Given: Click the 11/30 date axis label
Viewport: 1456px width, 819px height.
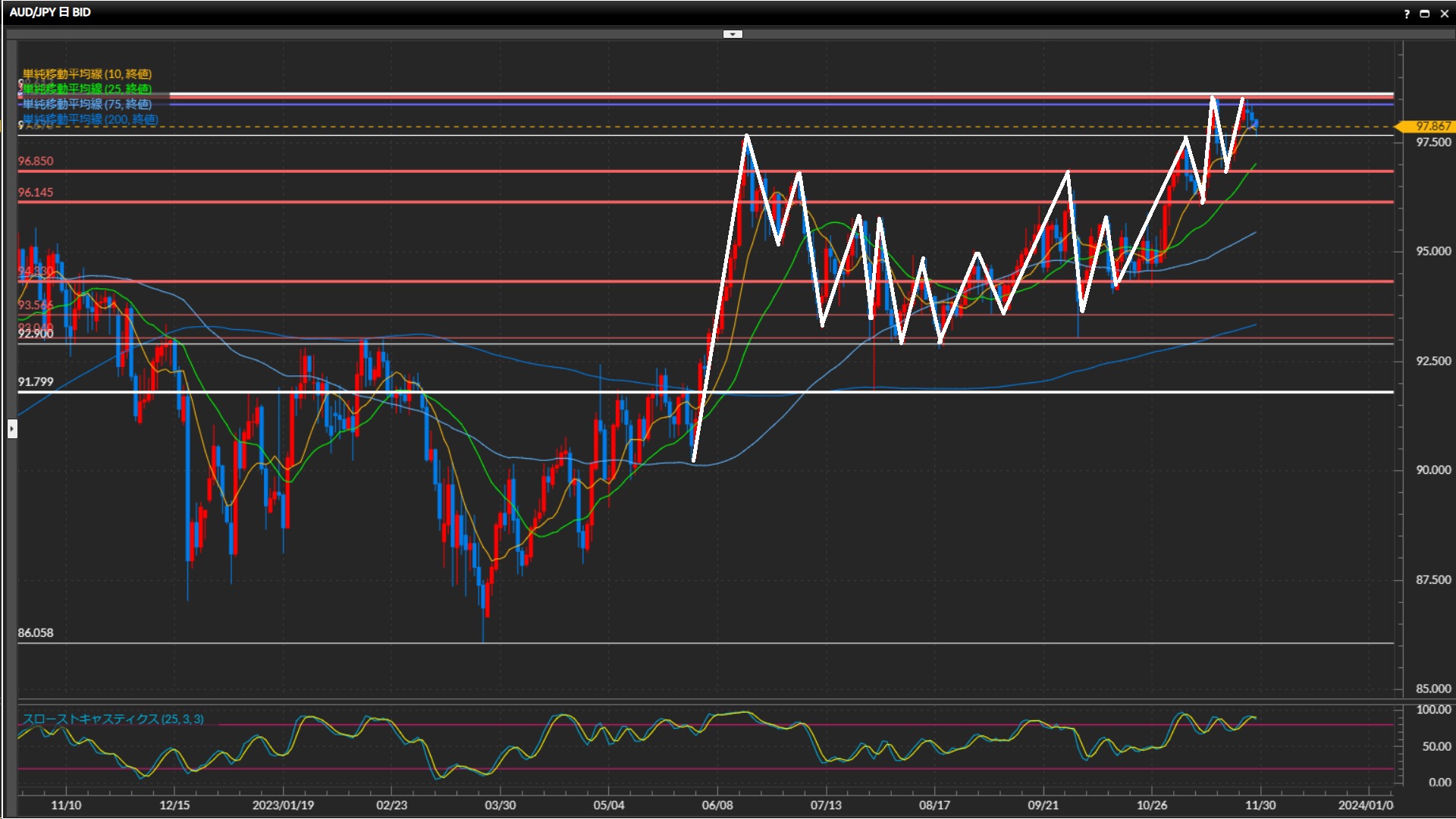Looking at the screenshot, I should (1260, 805).
